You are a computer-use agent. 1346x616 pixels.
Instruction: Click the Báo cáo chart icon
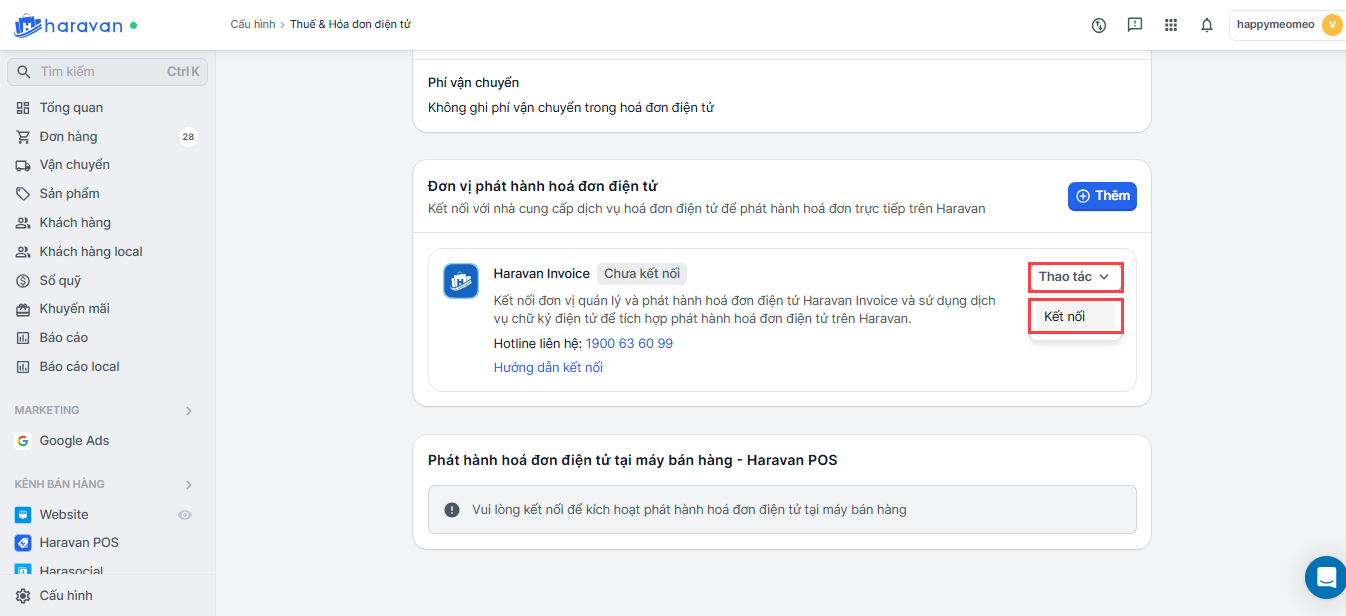tap(23, 338)
